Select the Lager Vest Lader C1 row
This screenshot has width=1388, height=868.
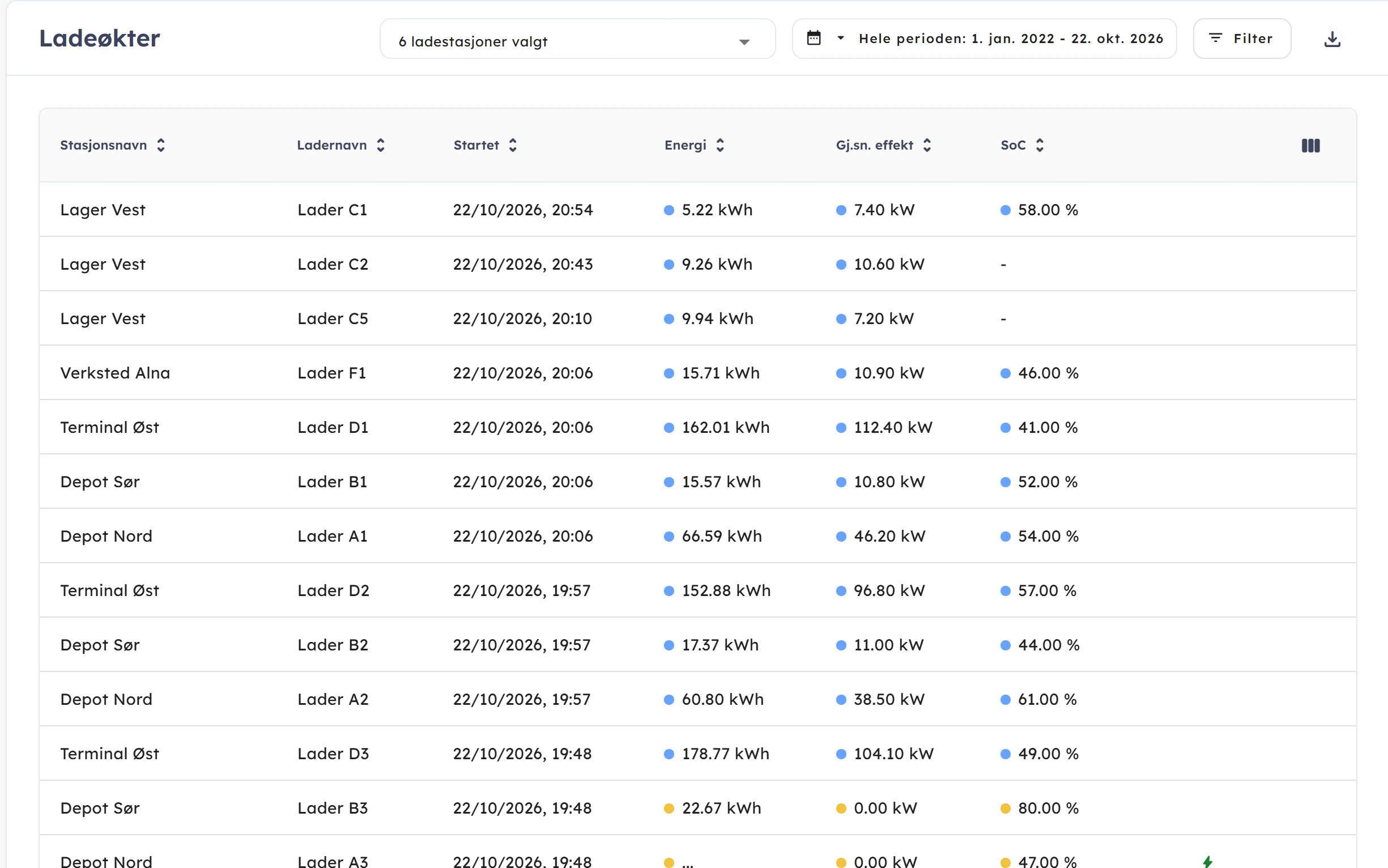697,210
